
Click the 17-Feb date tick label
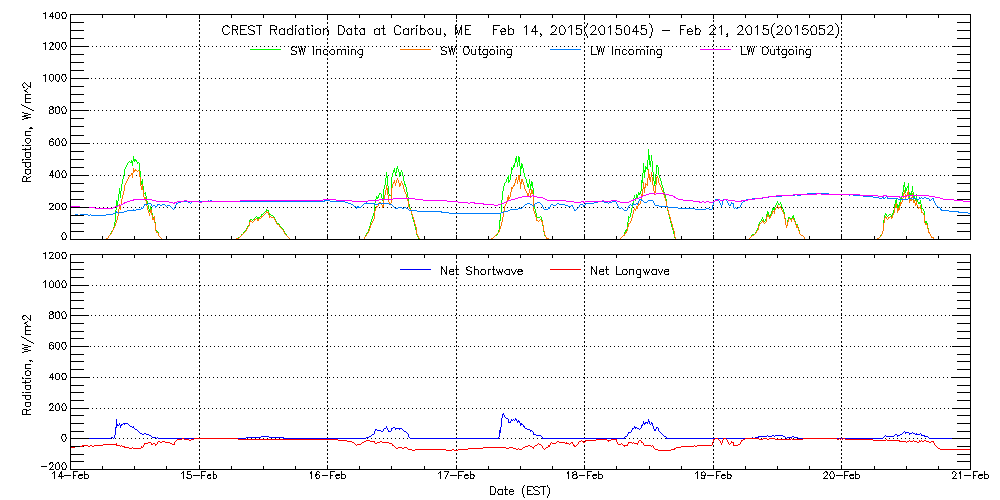tap(456, 478)
